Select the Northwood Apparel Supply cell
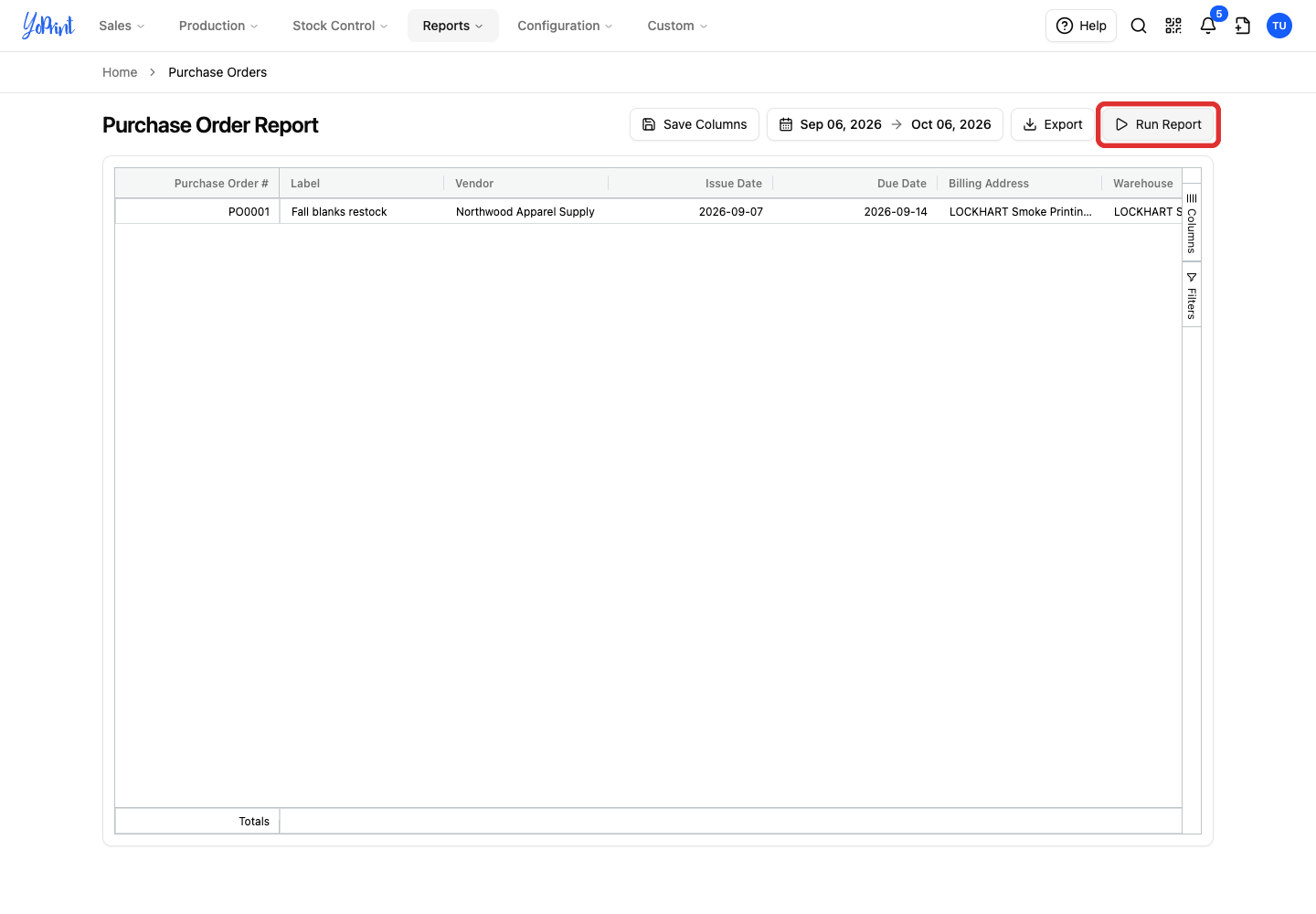The width and height of the screenshot is (1316, 914). click(526, 212)
